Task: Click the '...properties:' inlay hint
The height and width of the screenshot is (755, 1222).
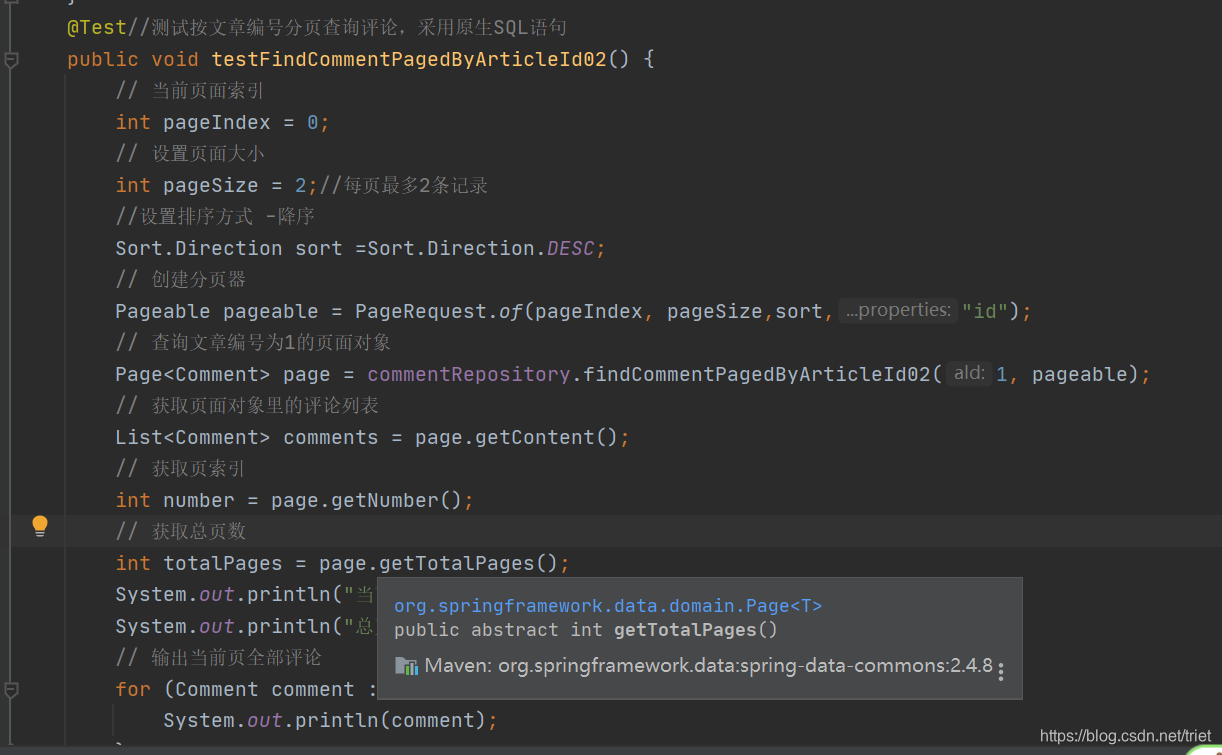Action: 897,310
